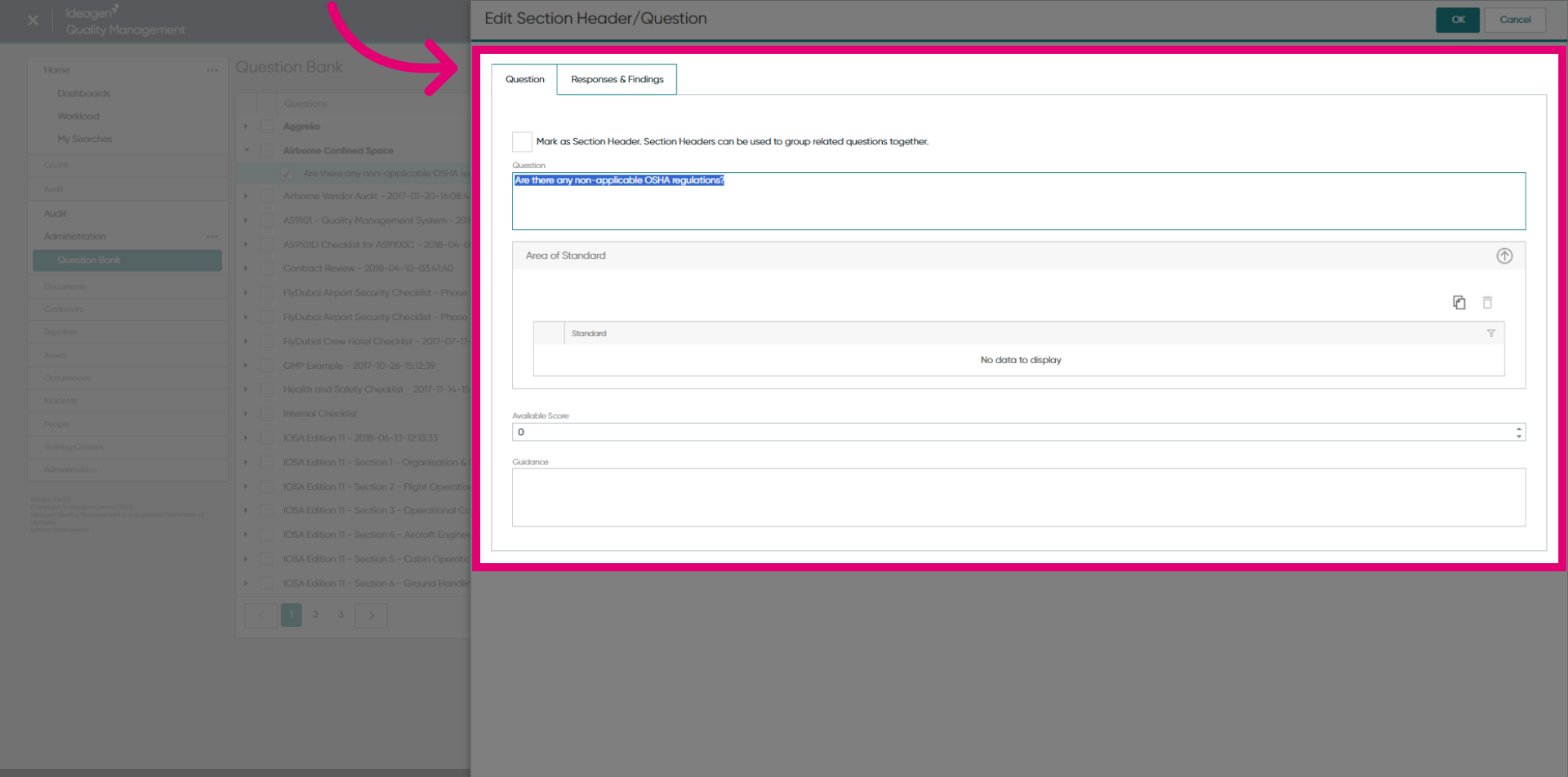Select FlyDubai Crew Hotel Checklist row text

[x=376, y=341]
